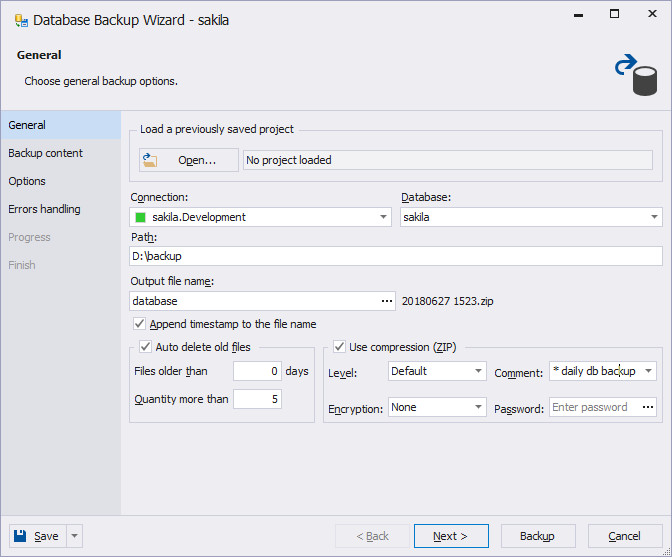The image size is (672, 557).
Task: Click the wizard title bar app icon
Action: pyautogui.click(x=21, y=21)
